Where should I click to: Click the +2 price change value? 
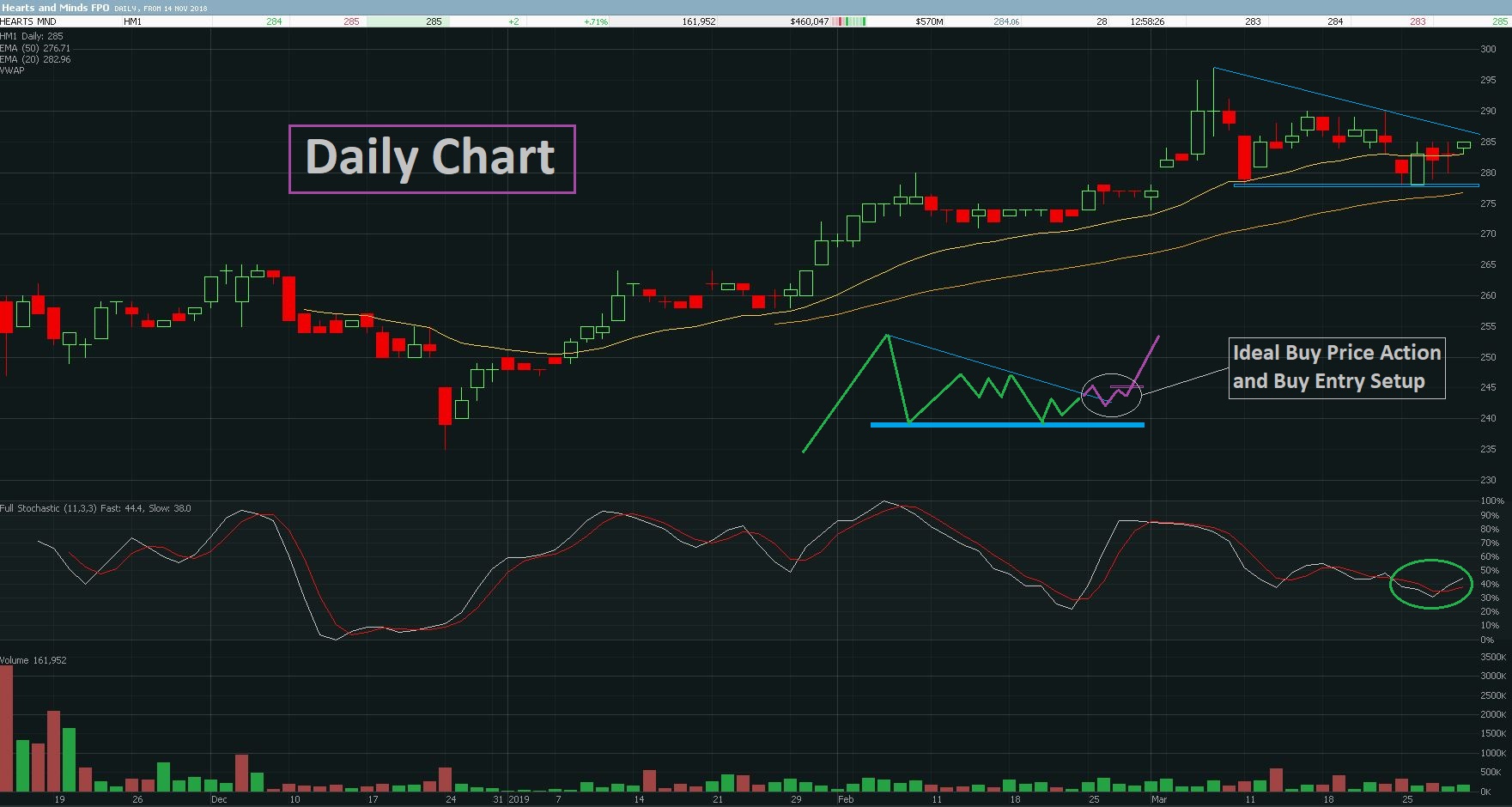click(x=513, y=21)
